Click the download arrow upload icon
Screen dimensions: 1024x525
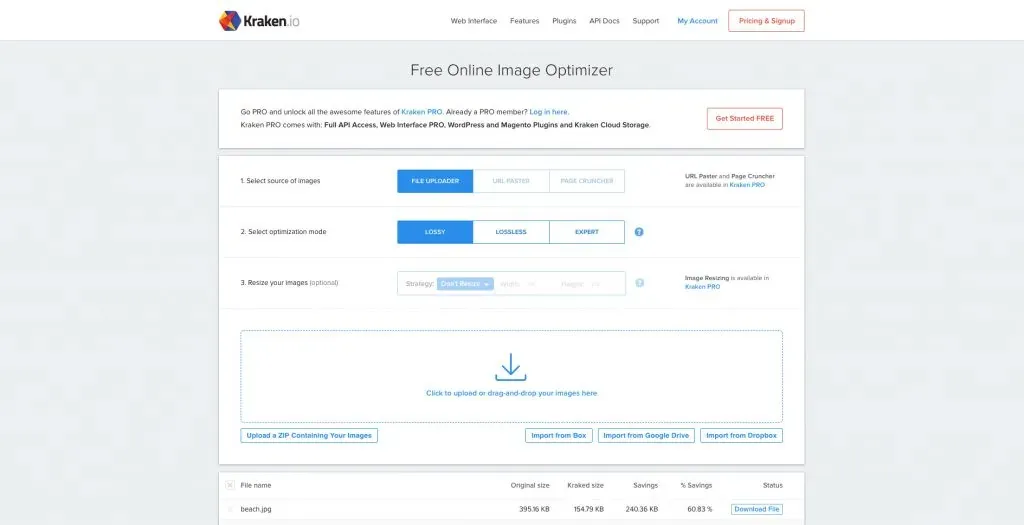click(x=511, y=367)
